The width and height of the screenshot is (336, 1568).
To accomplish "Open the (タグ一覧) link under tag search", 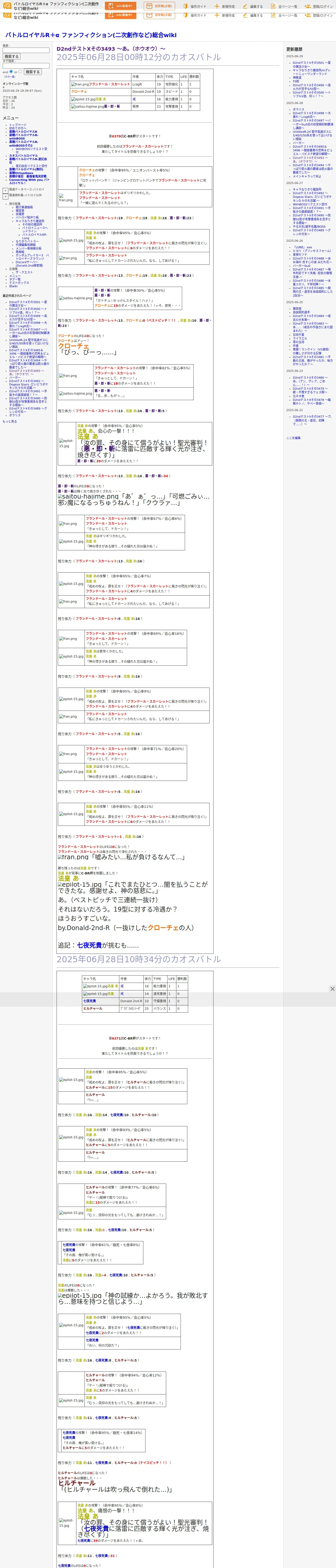I will [9, 77].
